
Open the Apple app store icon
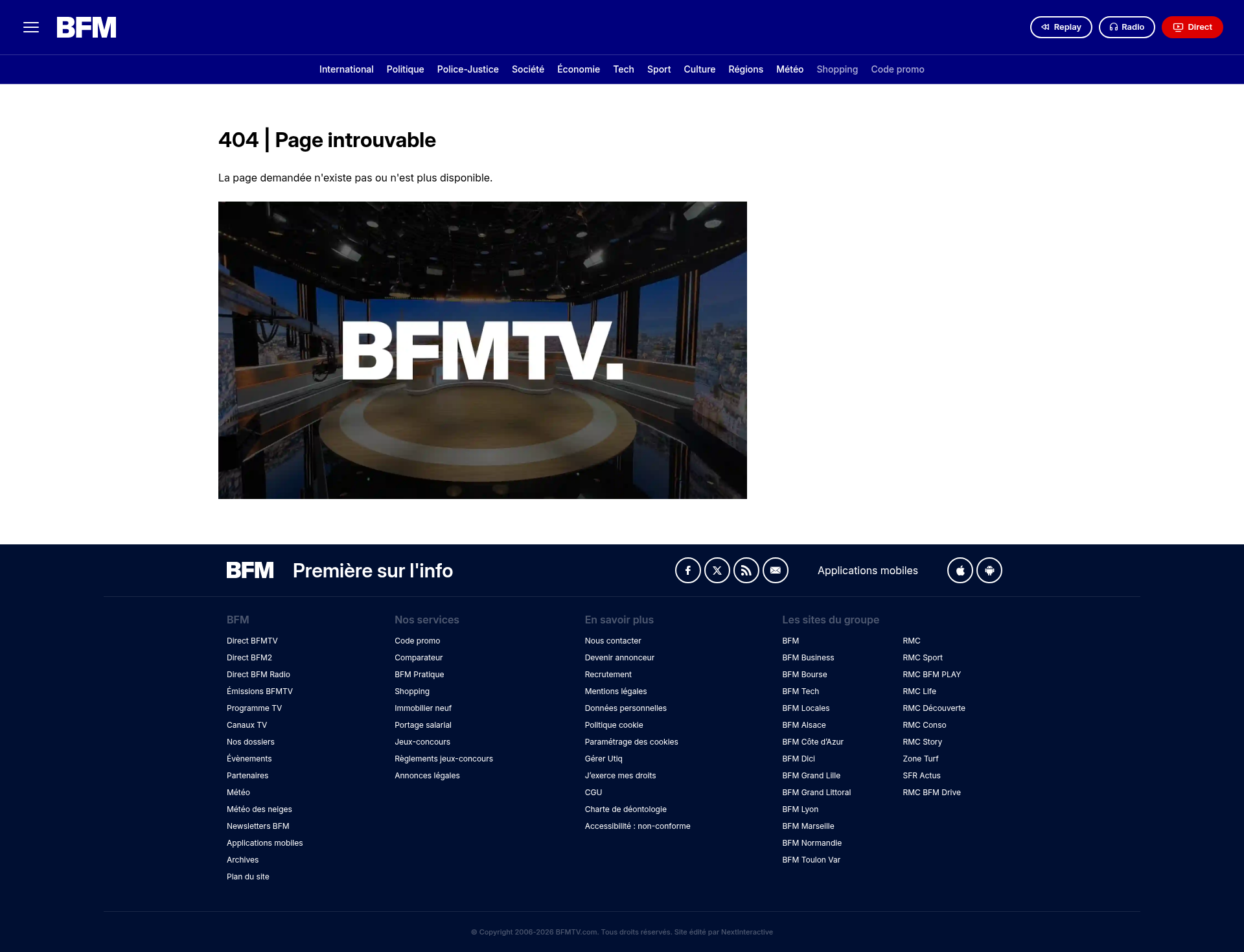[x=960, y=570]
